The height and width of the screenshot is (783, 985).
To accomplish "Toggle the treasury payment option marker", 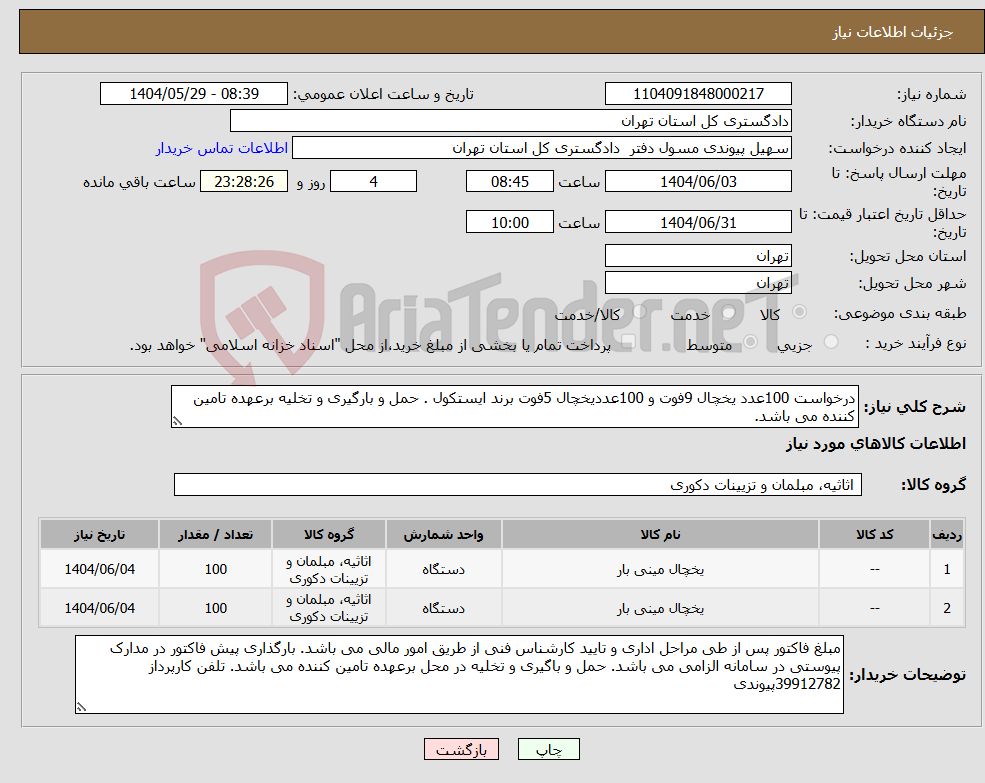I will point(627,341).
